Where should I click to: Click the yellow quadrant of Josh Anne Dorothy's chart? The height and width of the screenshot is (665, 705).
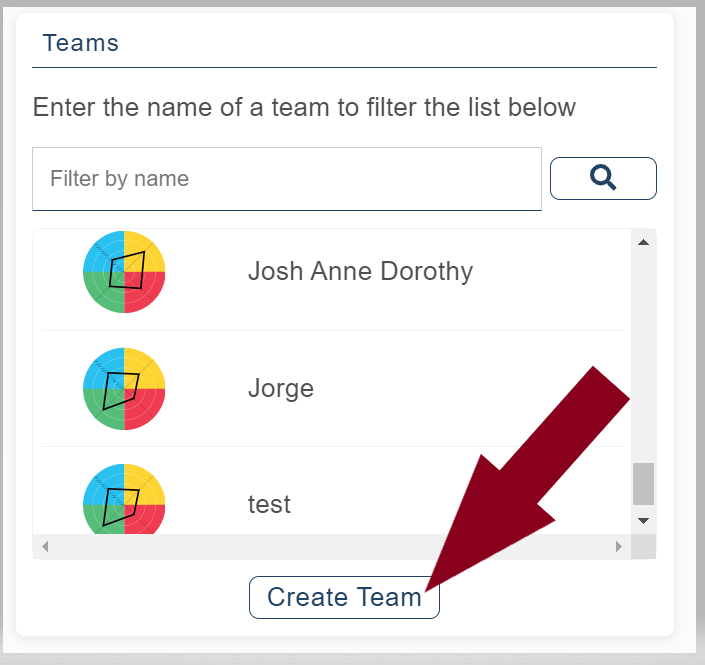pos(146,250)
